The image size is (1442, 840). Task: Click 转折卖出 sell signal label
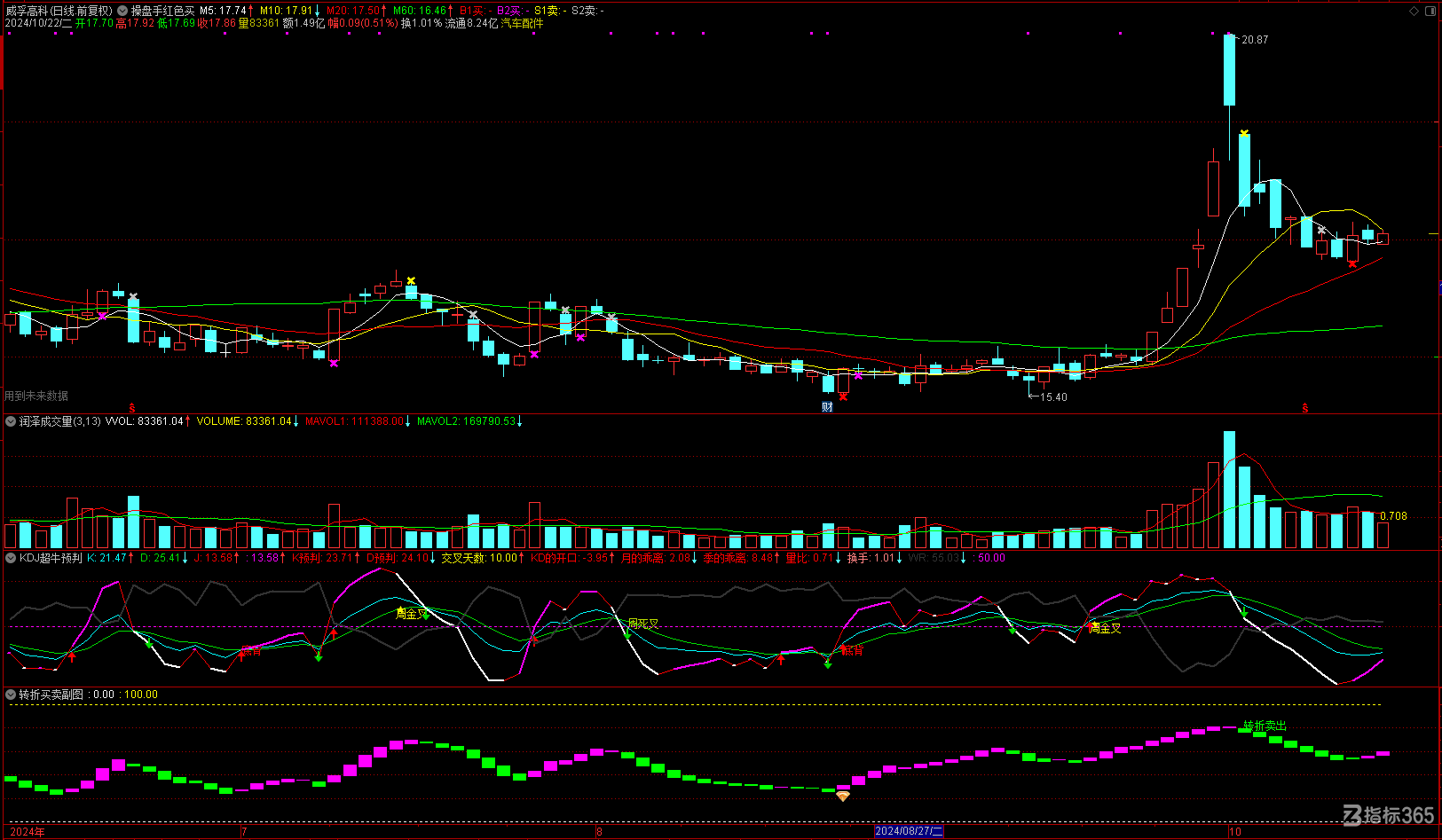[x=1265, y=726]
